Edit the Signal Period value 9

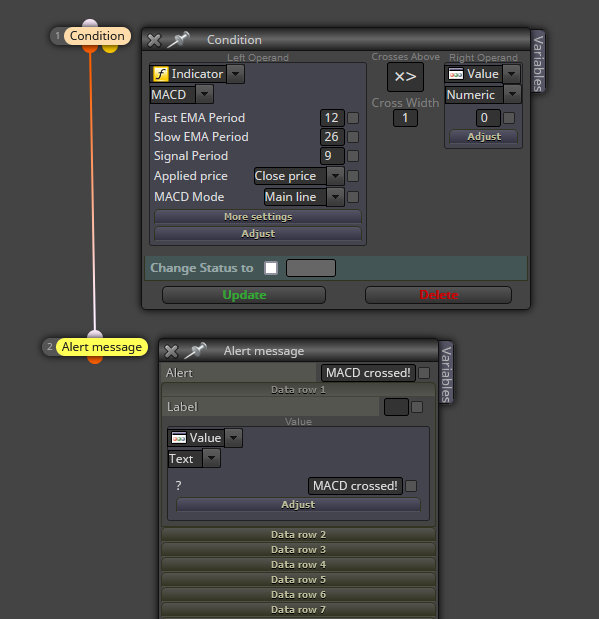pos(332,156)
